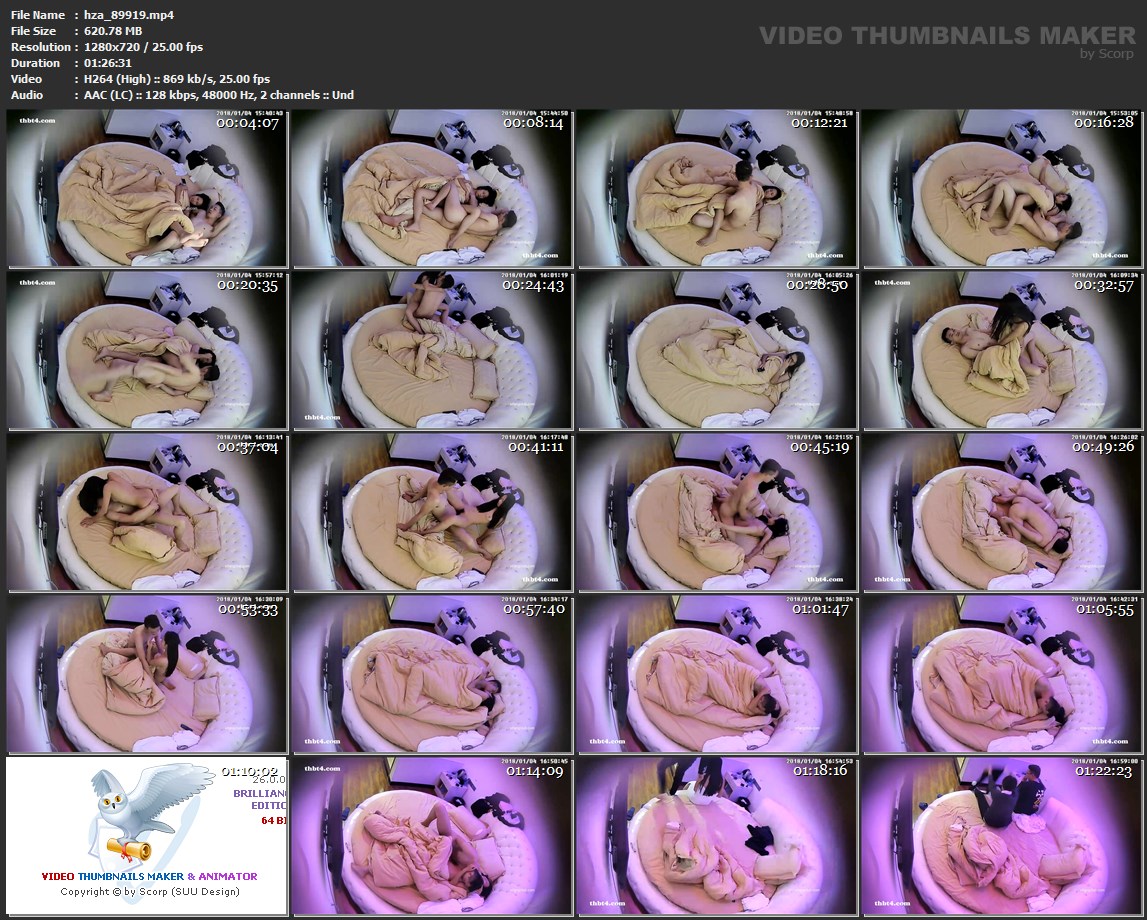Select the thumbnail stamped 00:12:21
Viewport: 1147px width, 920px height.
click(717, 189)
